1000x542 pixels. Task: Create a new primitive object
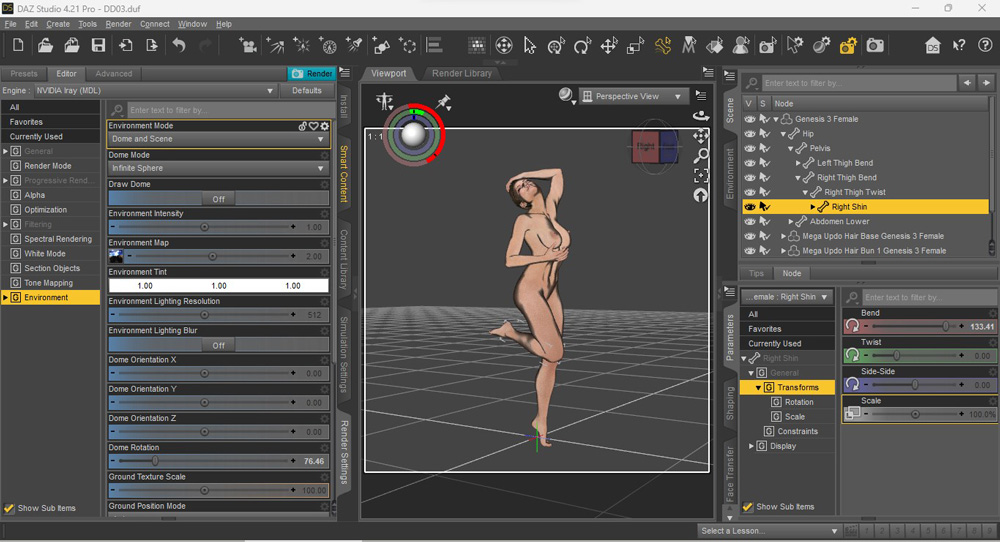pos(381,45)
